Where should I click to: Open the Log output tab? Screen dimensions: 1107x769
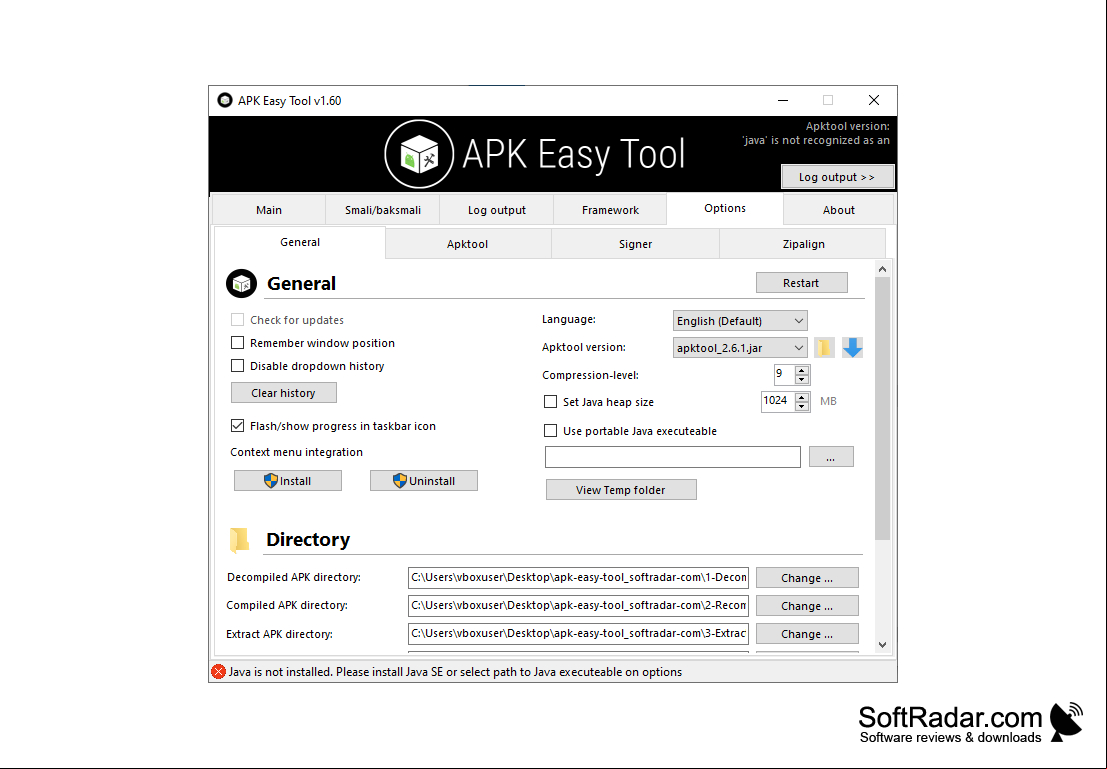tap(496, 210)
